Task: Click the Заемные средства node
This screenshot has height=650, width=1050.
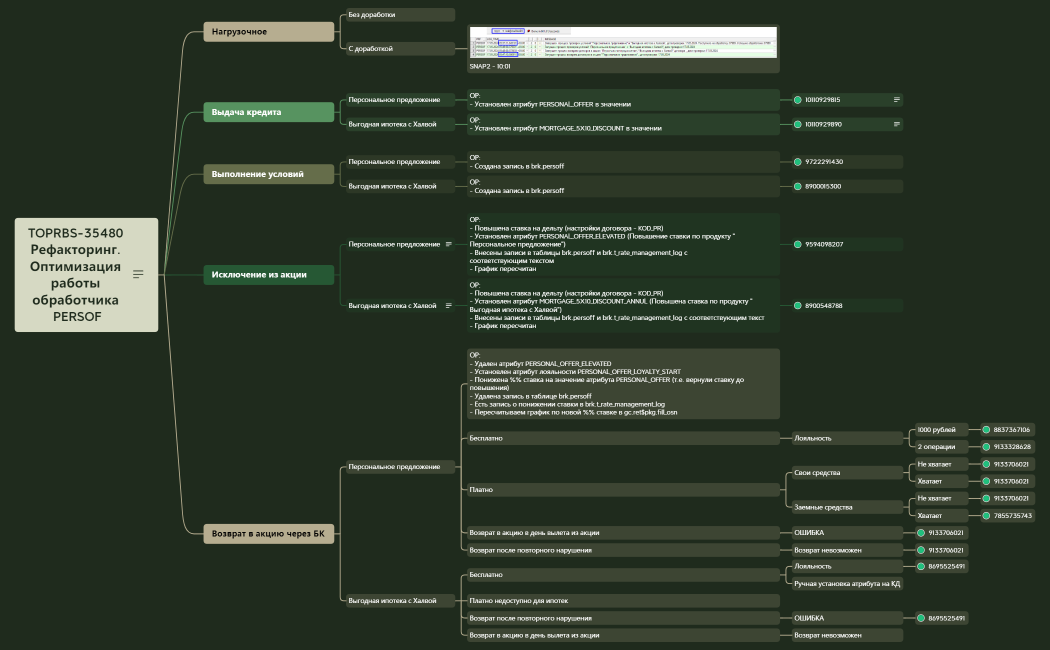Action: (846, 507)
